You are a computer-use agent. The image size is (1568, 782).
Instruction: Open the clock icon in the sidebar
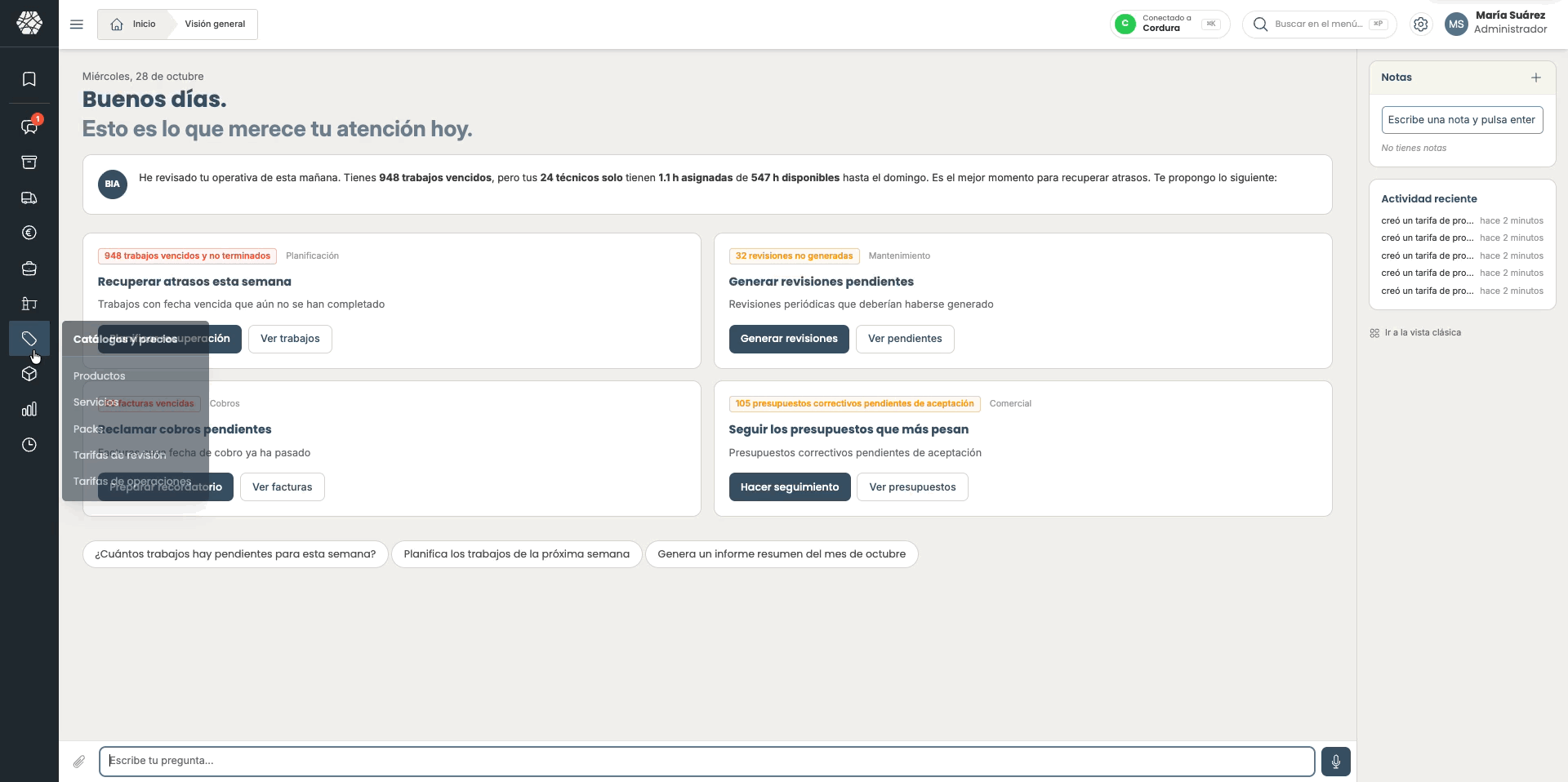click(29, 445)
